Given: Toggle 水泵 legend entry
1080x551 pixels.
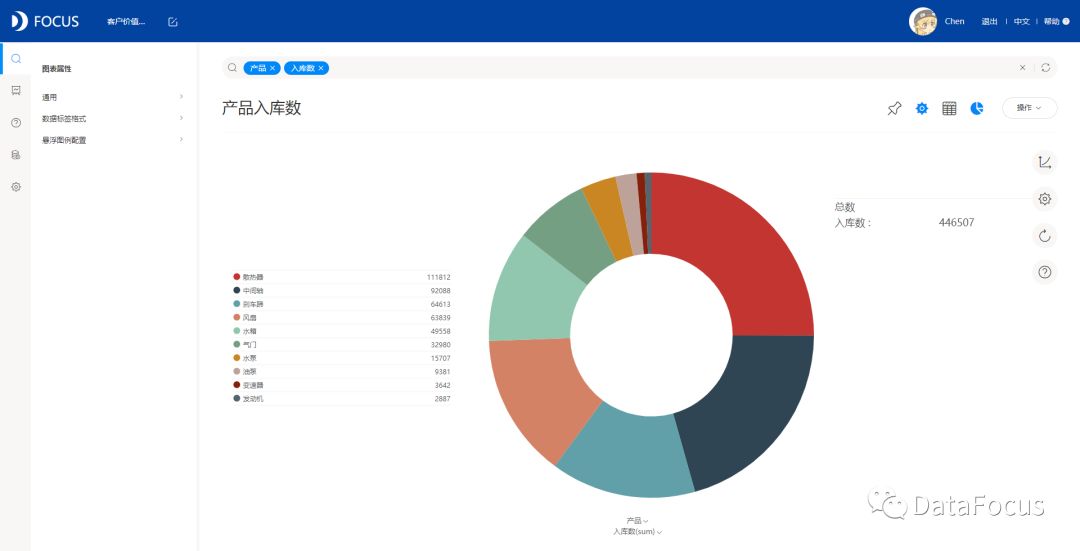Looking at the screenshot, I should coord(245,358).
